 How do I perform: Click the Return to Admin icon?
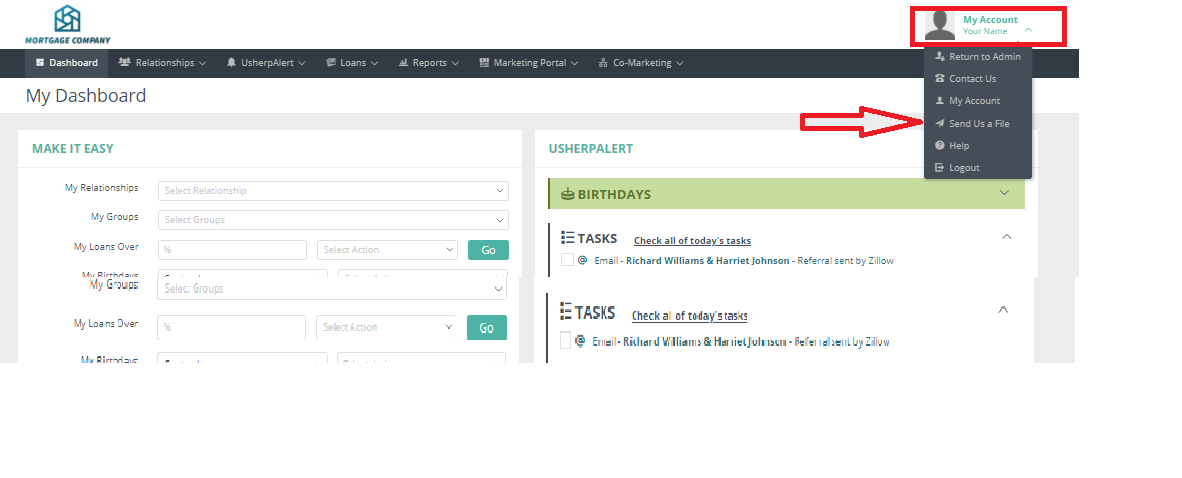(x=939, y=57)
